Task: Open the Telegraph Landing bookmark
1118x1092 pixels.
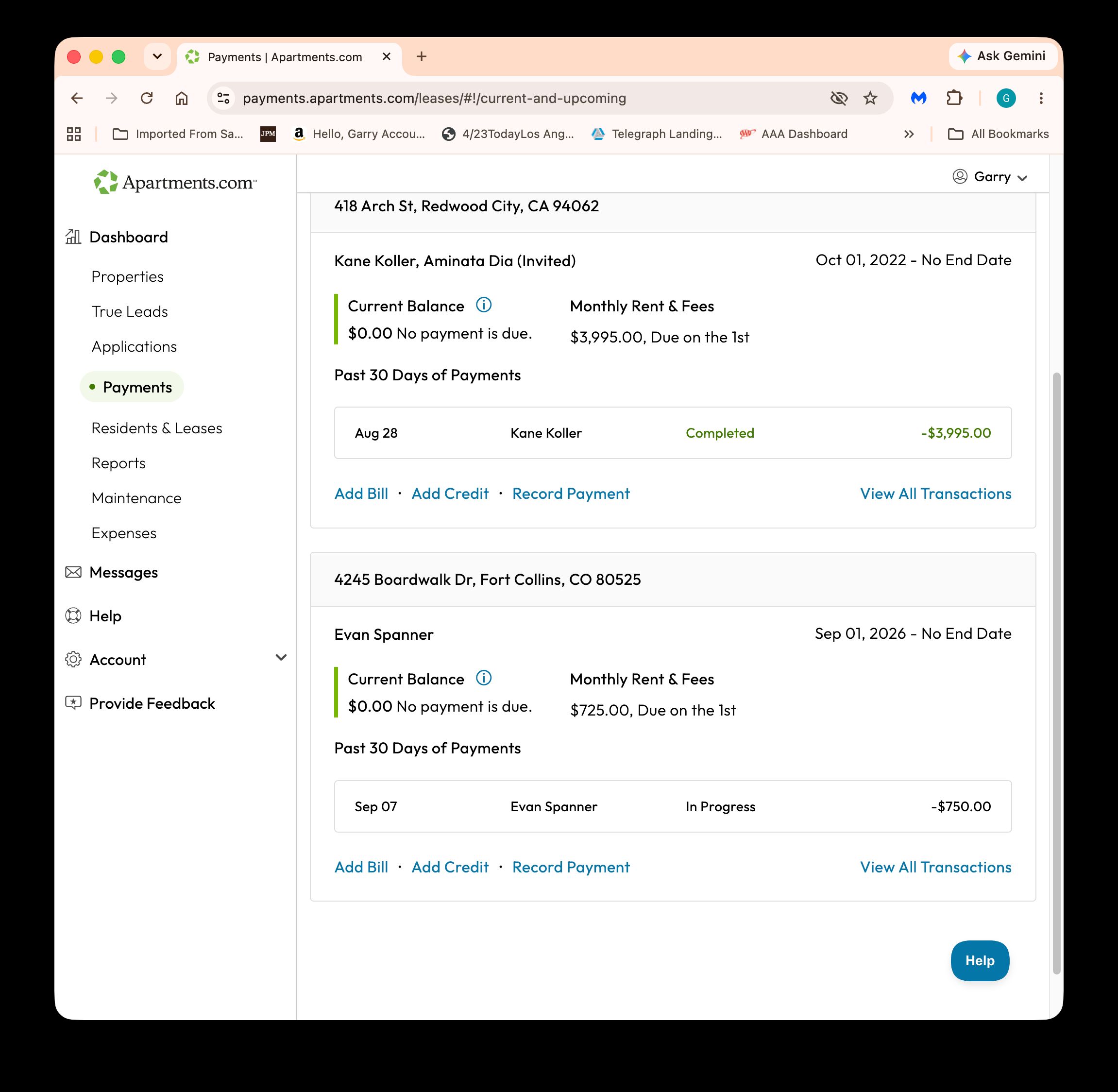Action: point(657,134)
